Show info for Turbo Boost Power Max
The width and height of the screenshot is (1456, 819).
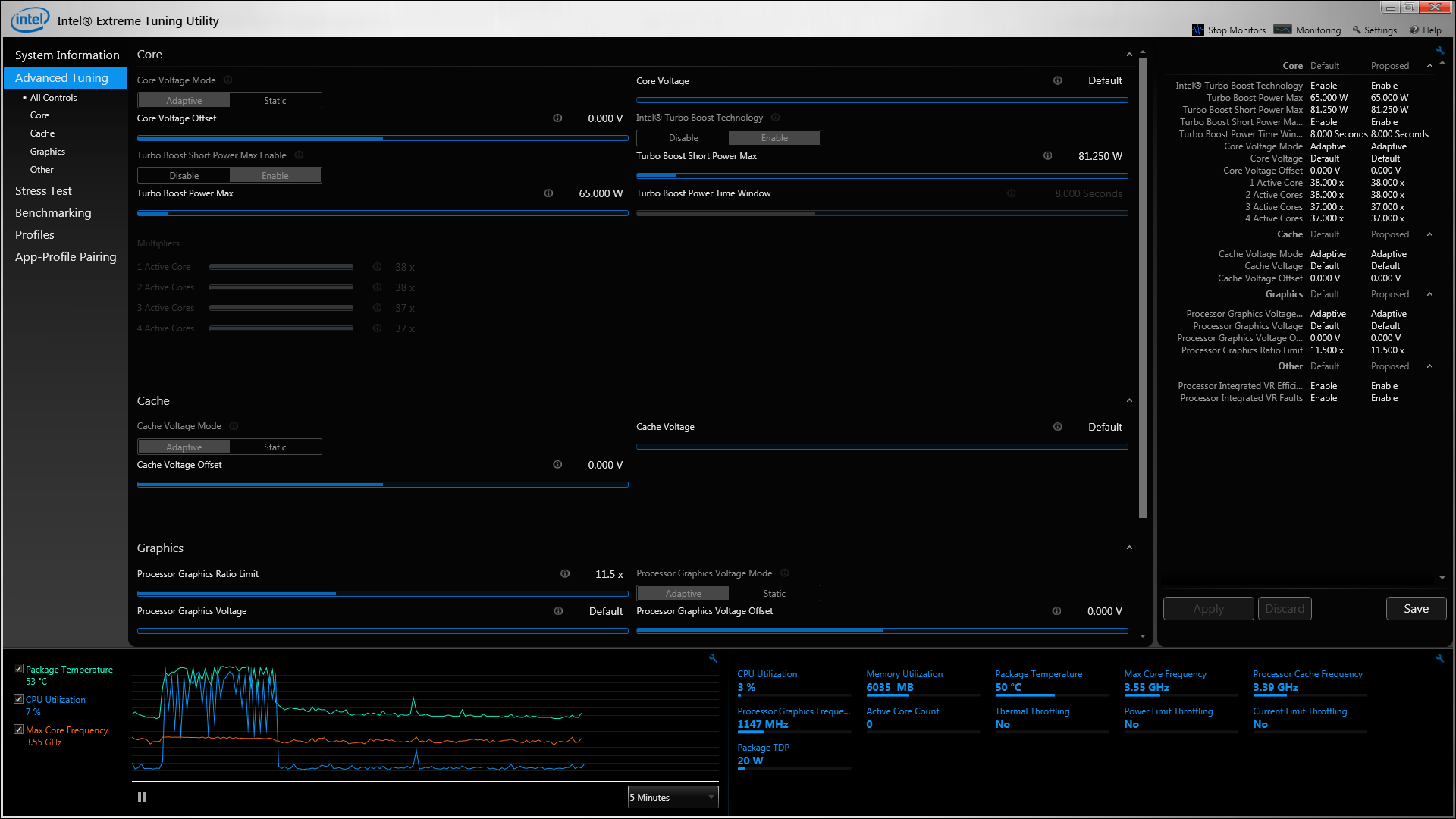[x=548, y=193]
